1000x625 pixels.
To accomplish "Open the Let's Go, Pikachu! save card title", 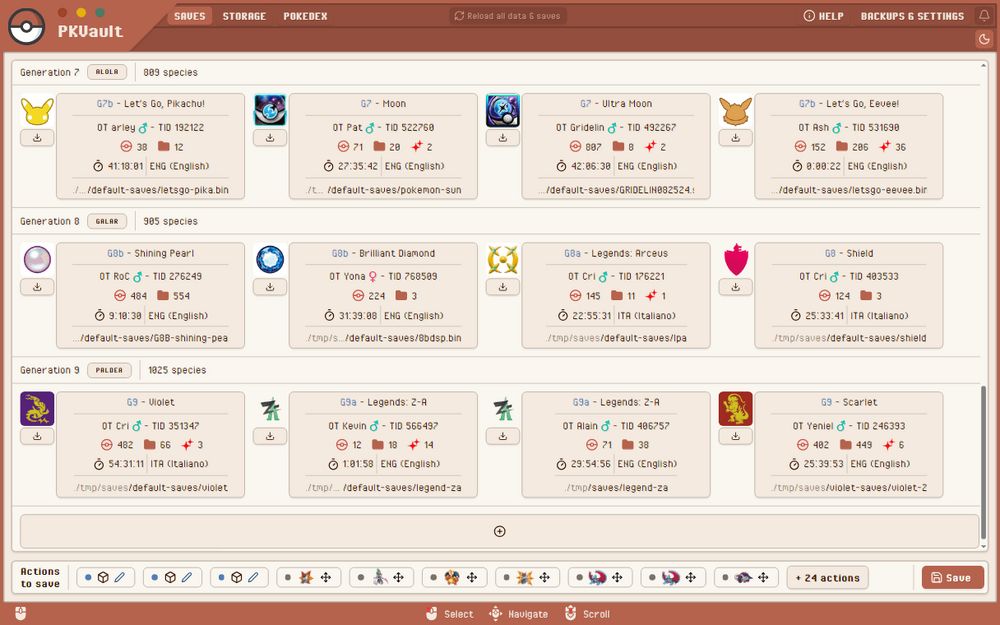I will tap(151, 103).
